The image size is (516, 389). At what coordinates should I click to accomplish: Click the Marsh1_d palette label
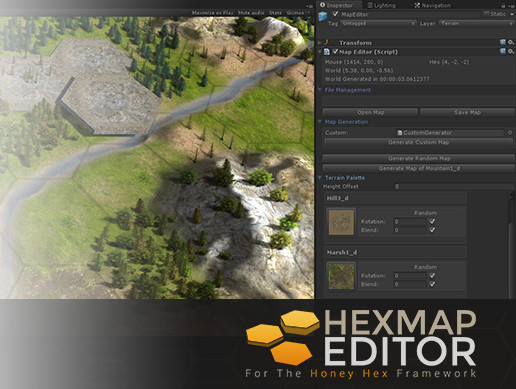pyautogui.click(x=342, y=252)
